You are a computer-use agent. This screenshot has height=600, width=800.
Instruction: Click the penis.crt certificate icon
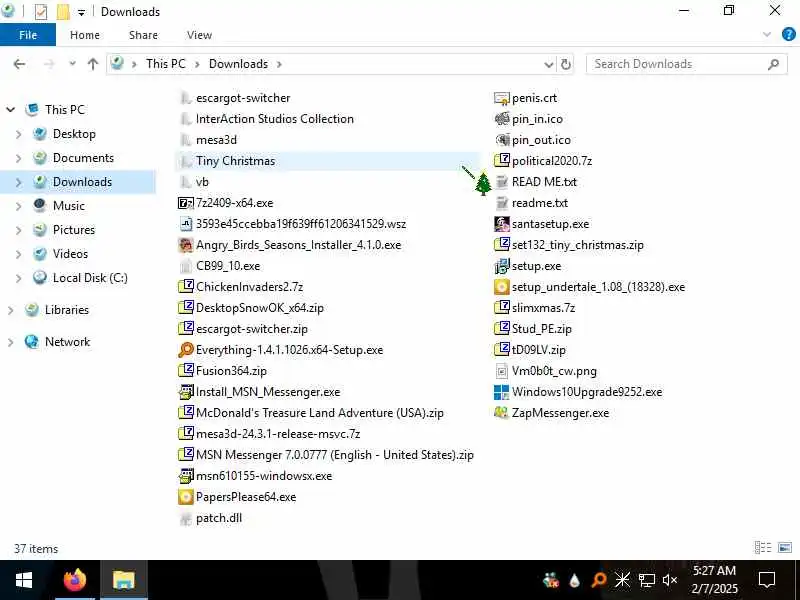click(x=502, y=98)
